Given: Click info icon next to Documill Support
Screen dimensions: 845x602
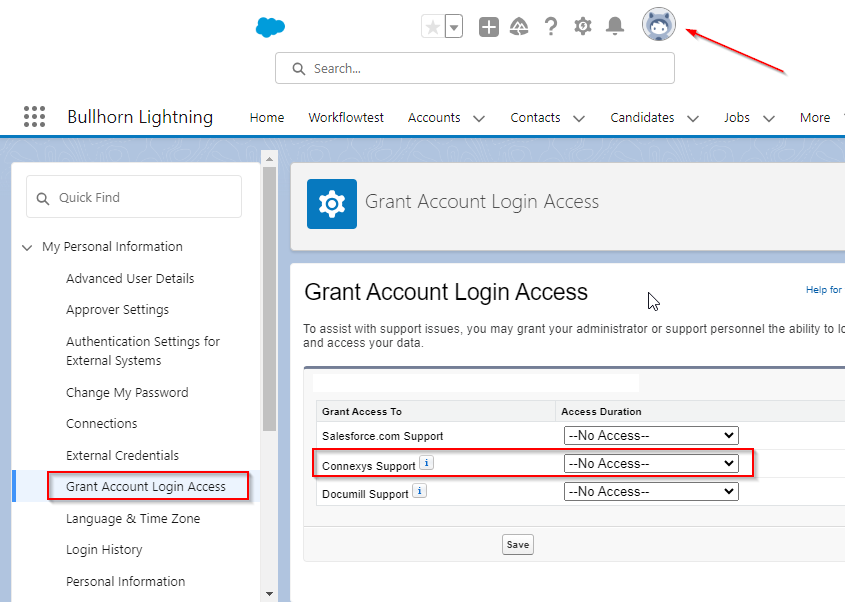Looking at the screenshot, I should tap(419, 491).
